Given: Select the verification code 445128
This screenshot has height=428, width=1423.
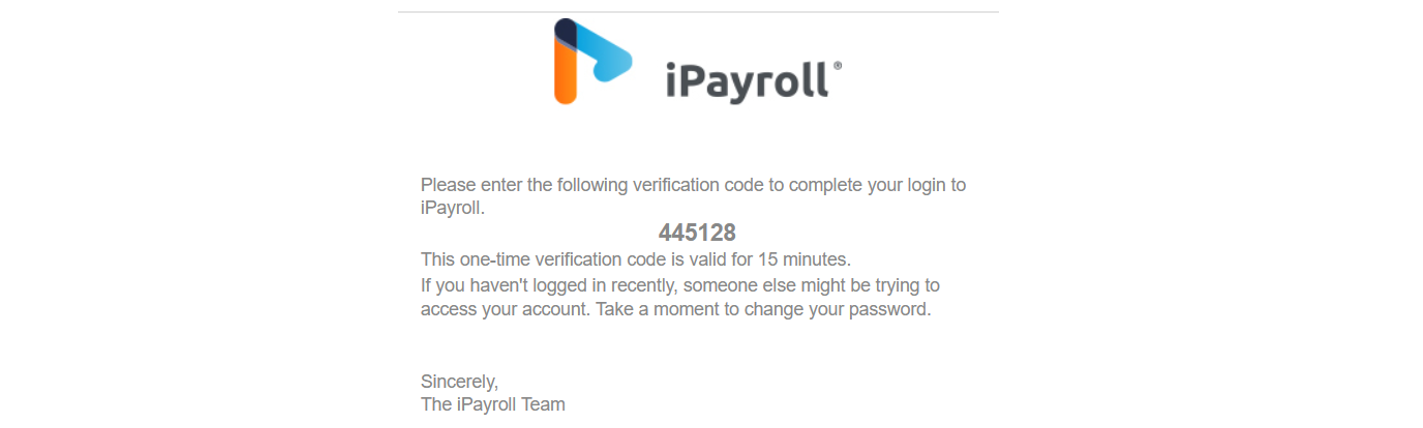Looking at the screenshot, I should (x=697, y=233).
